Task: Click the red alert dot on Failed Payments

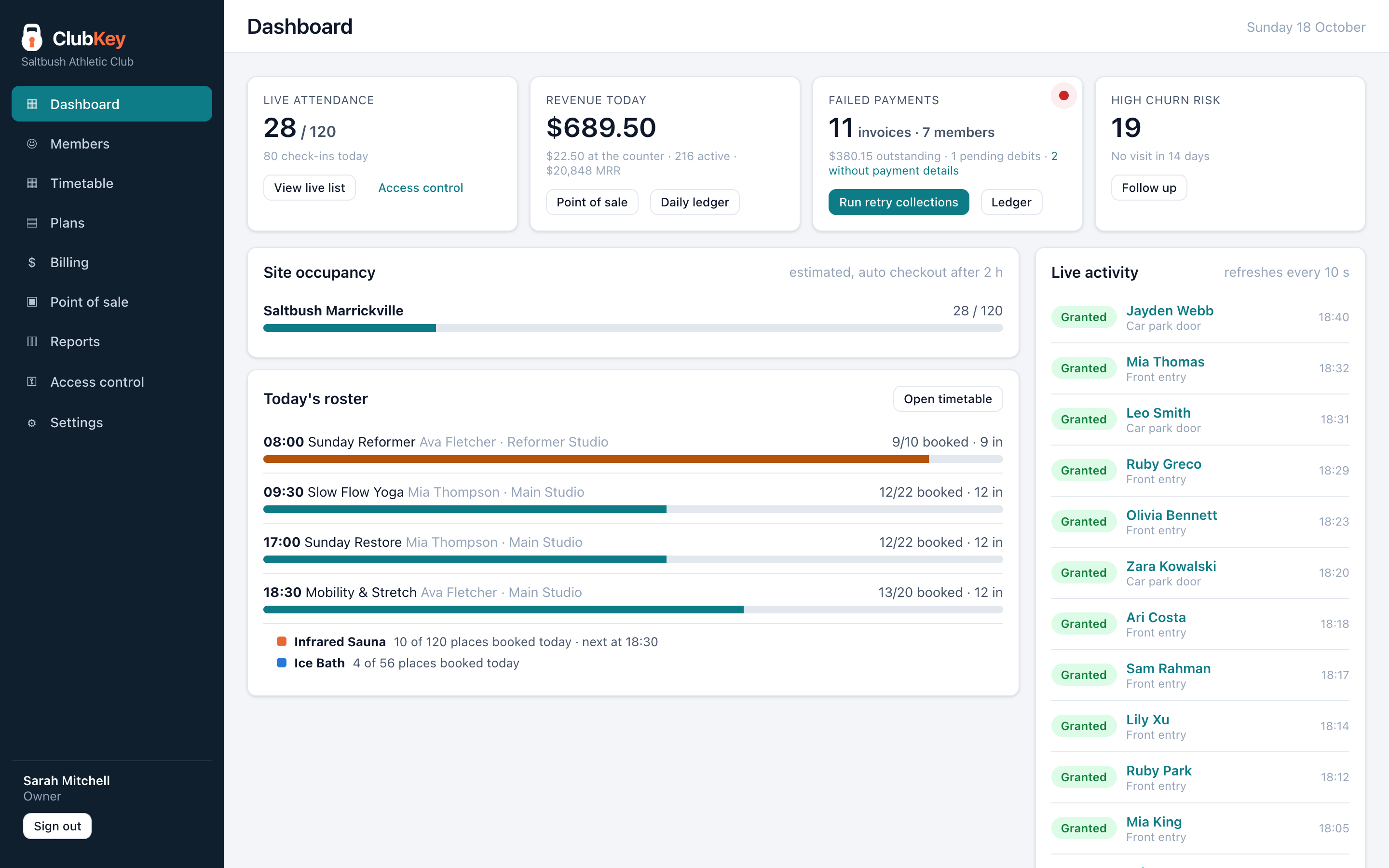Action: [1063, 95]
